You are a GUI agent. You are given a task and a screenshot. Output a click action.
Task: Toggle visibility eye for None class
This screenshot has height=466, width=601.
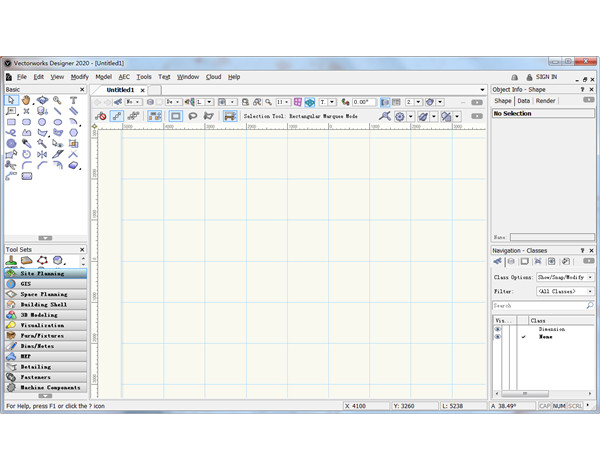(498, 337)
